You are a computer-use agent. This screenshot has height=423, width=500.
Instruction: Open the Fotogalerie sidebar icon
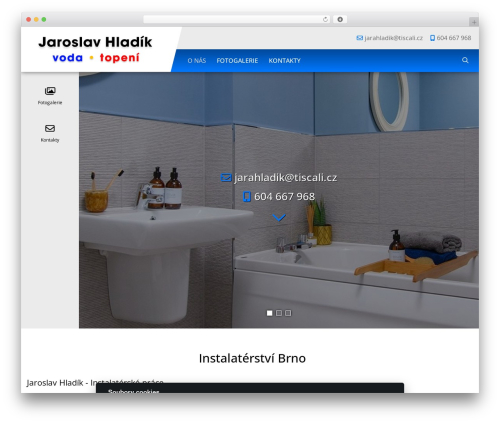(x=50, y=91)
